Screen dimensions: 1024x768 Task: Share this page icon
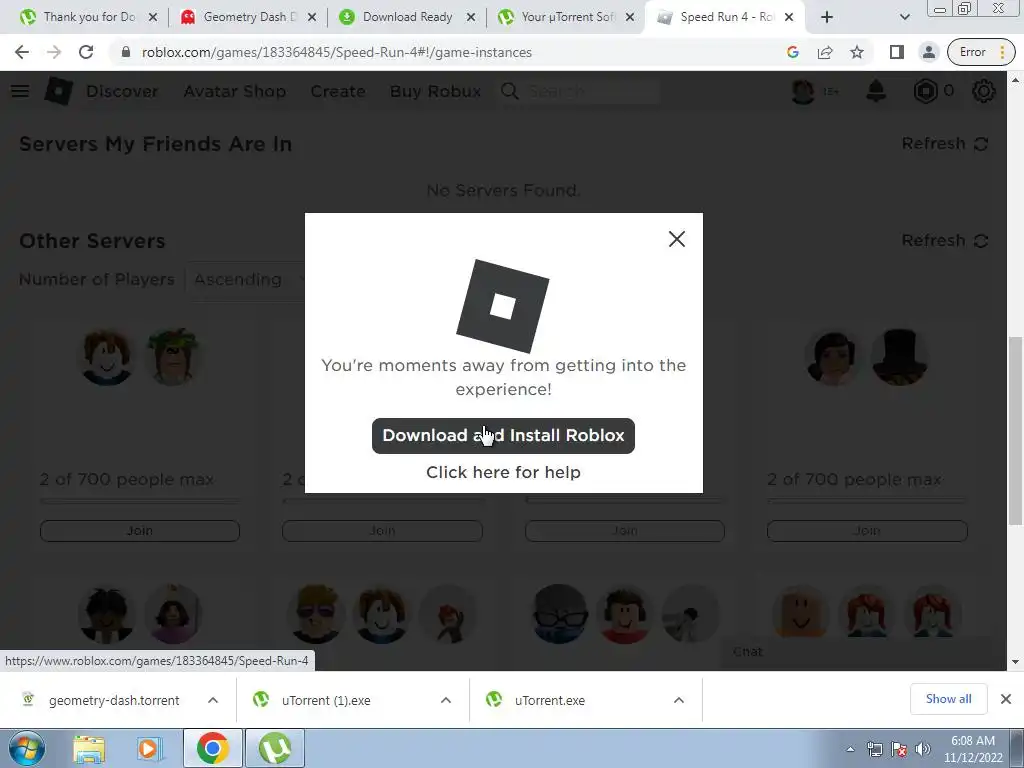point(825,52)
